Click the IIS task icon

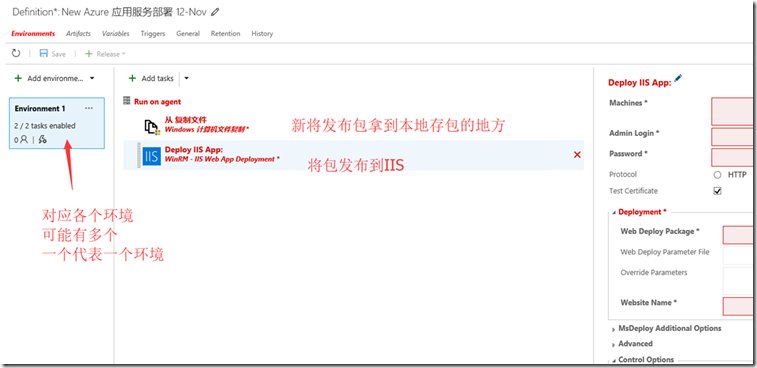[x=152, y=157]
